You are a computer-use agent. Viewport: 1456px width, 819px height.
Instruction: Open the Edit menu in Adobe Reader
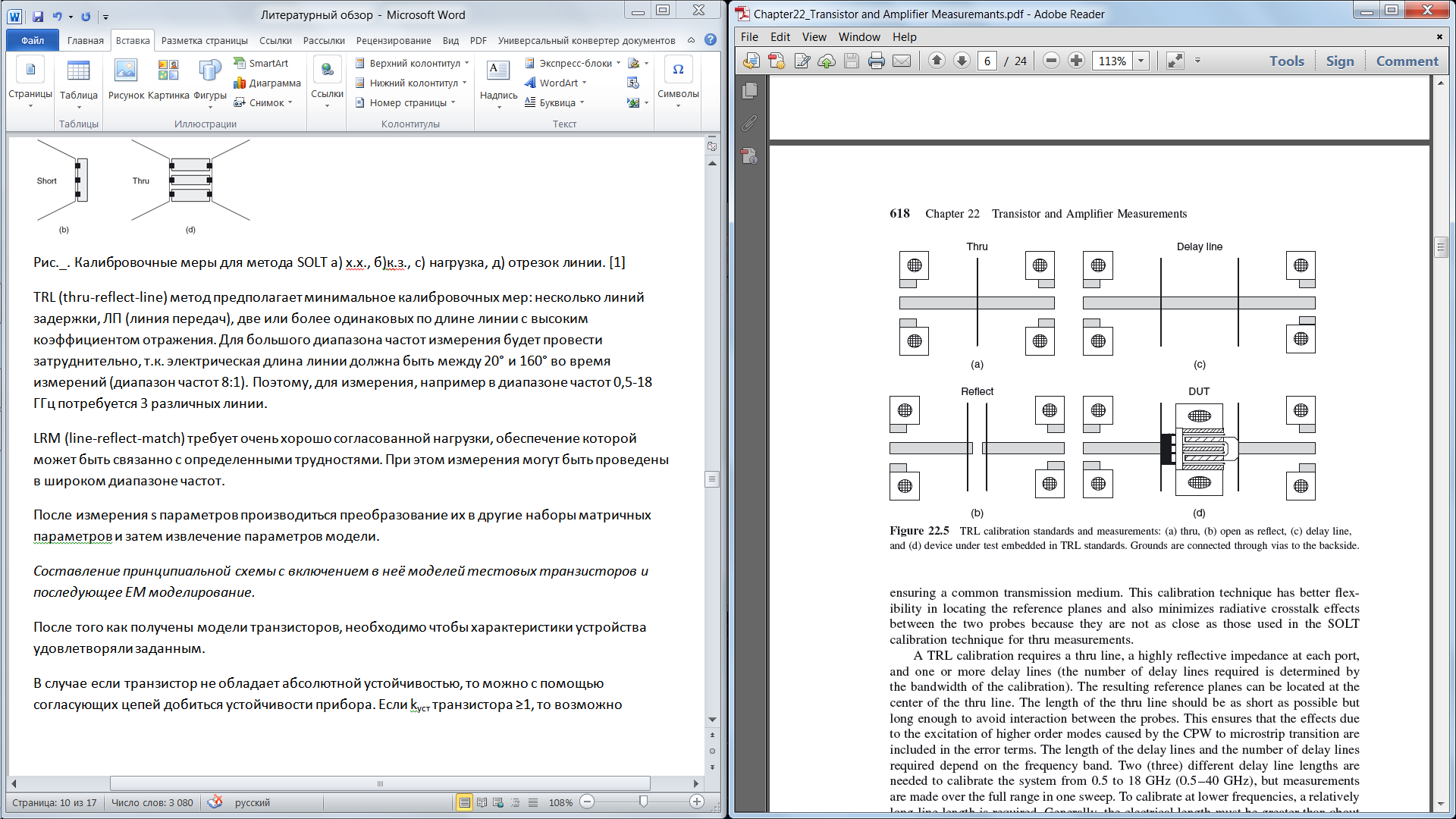pos(780,36)
